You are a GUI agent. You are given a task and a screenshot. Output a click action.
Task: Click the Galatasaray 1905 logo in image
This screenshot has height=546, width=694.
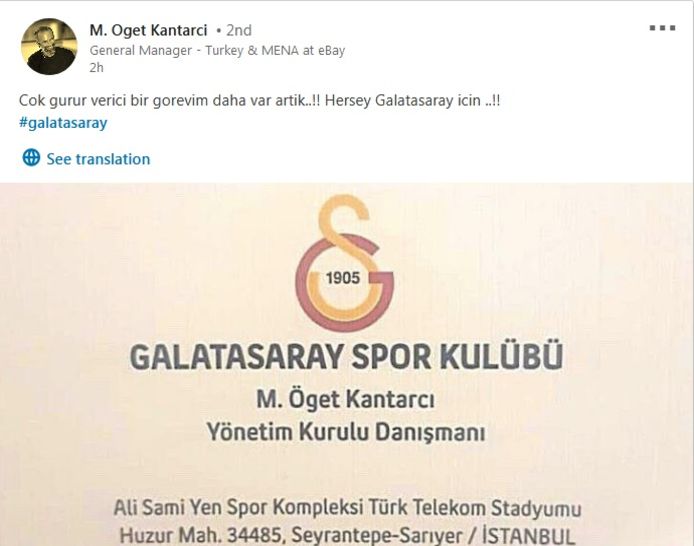click(344, 264)
